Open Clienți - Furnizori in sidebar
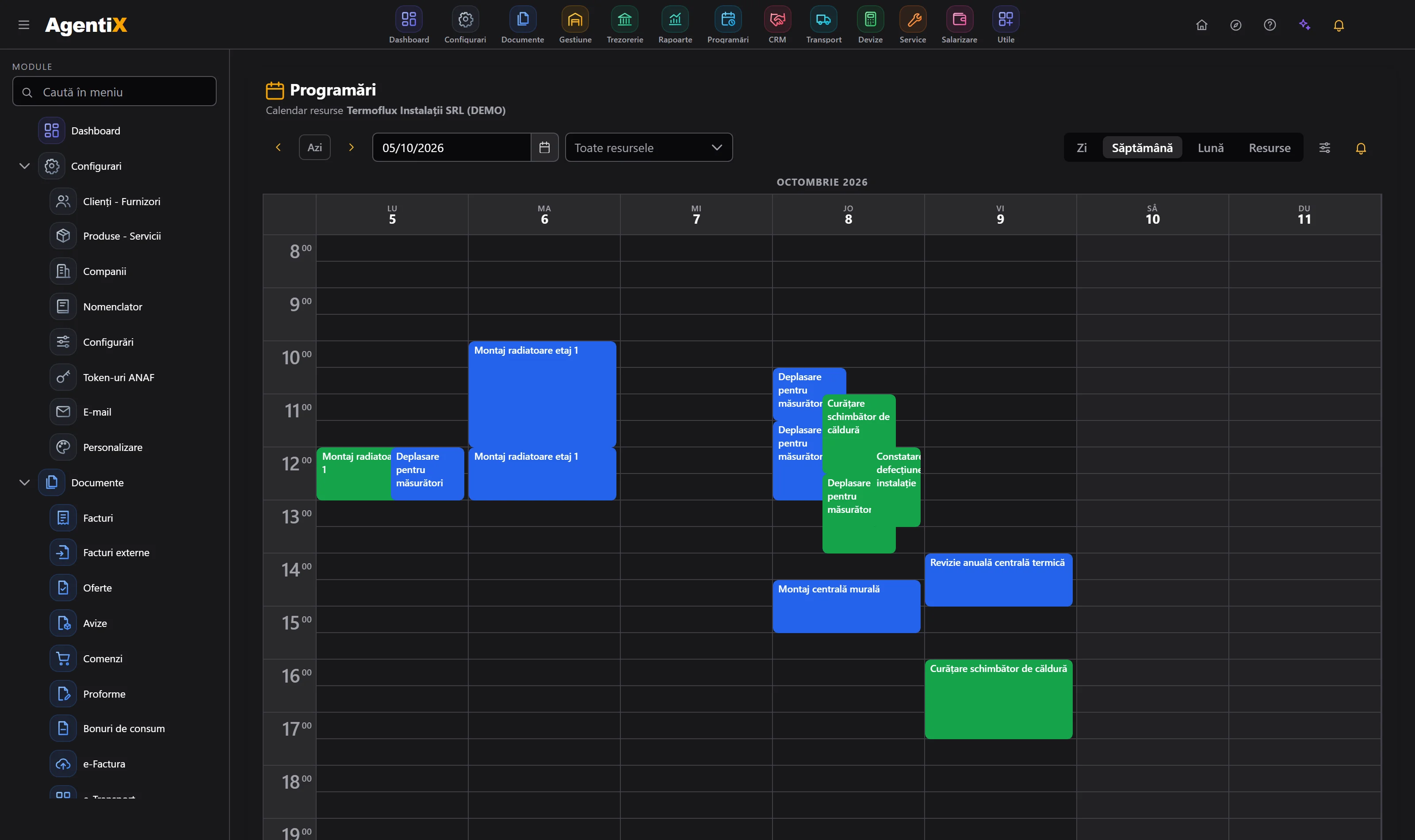Screen dimensions: 1415x840 (x=105, y=202)
